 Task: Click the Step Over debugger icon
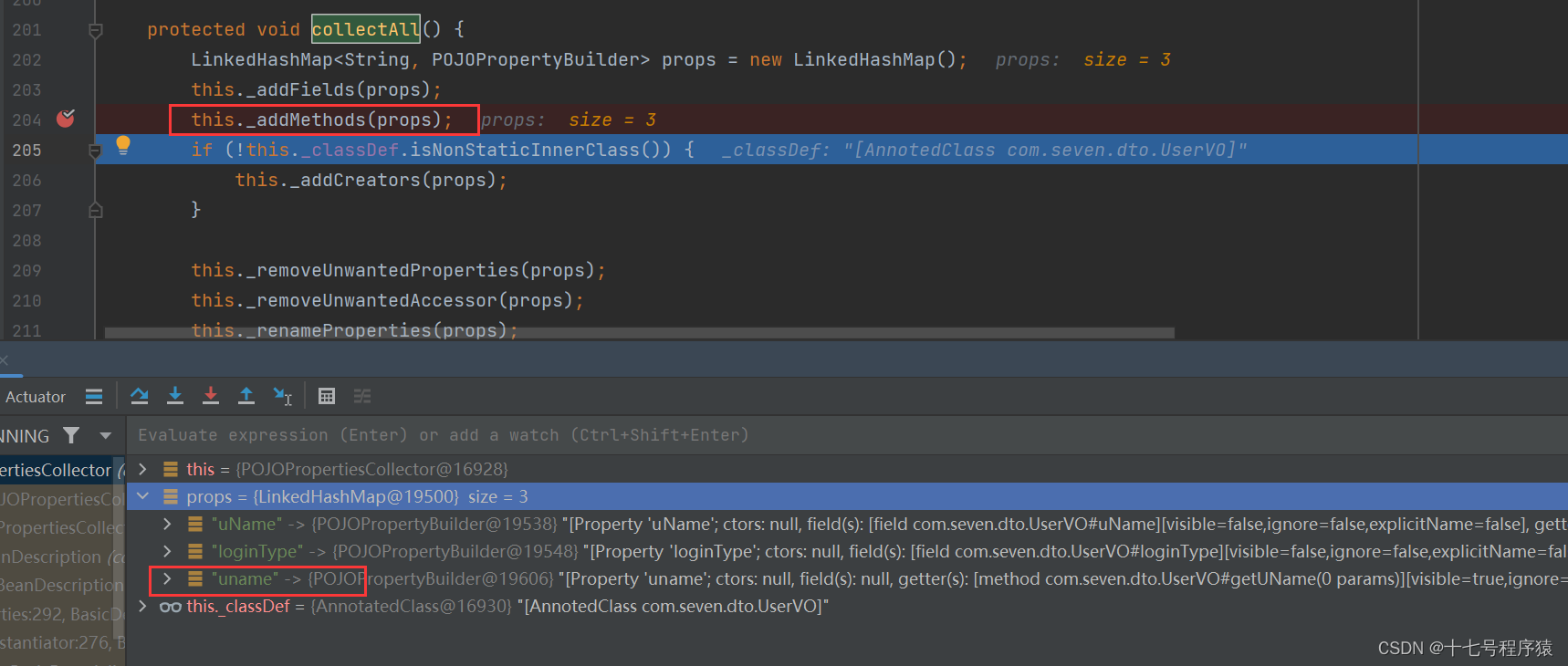coord(140,396)
